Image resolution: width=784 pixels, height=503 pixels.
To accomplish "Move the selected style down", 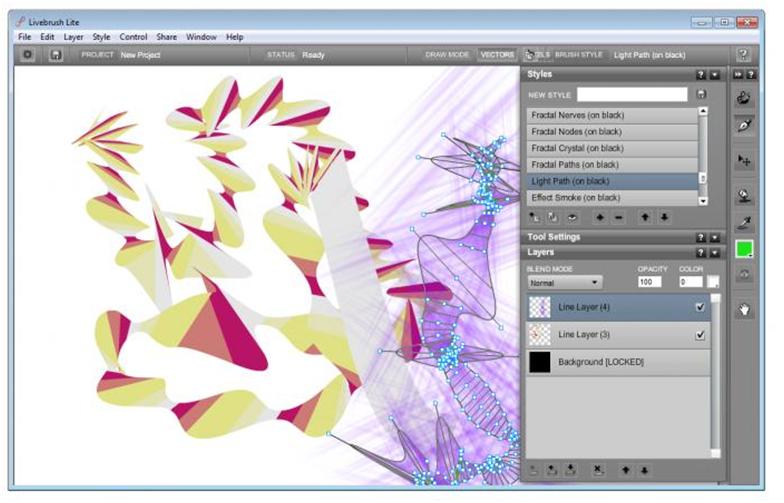I will coord(664,218).
